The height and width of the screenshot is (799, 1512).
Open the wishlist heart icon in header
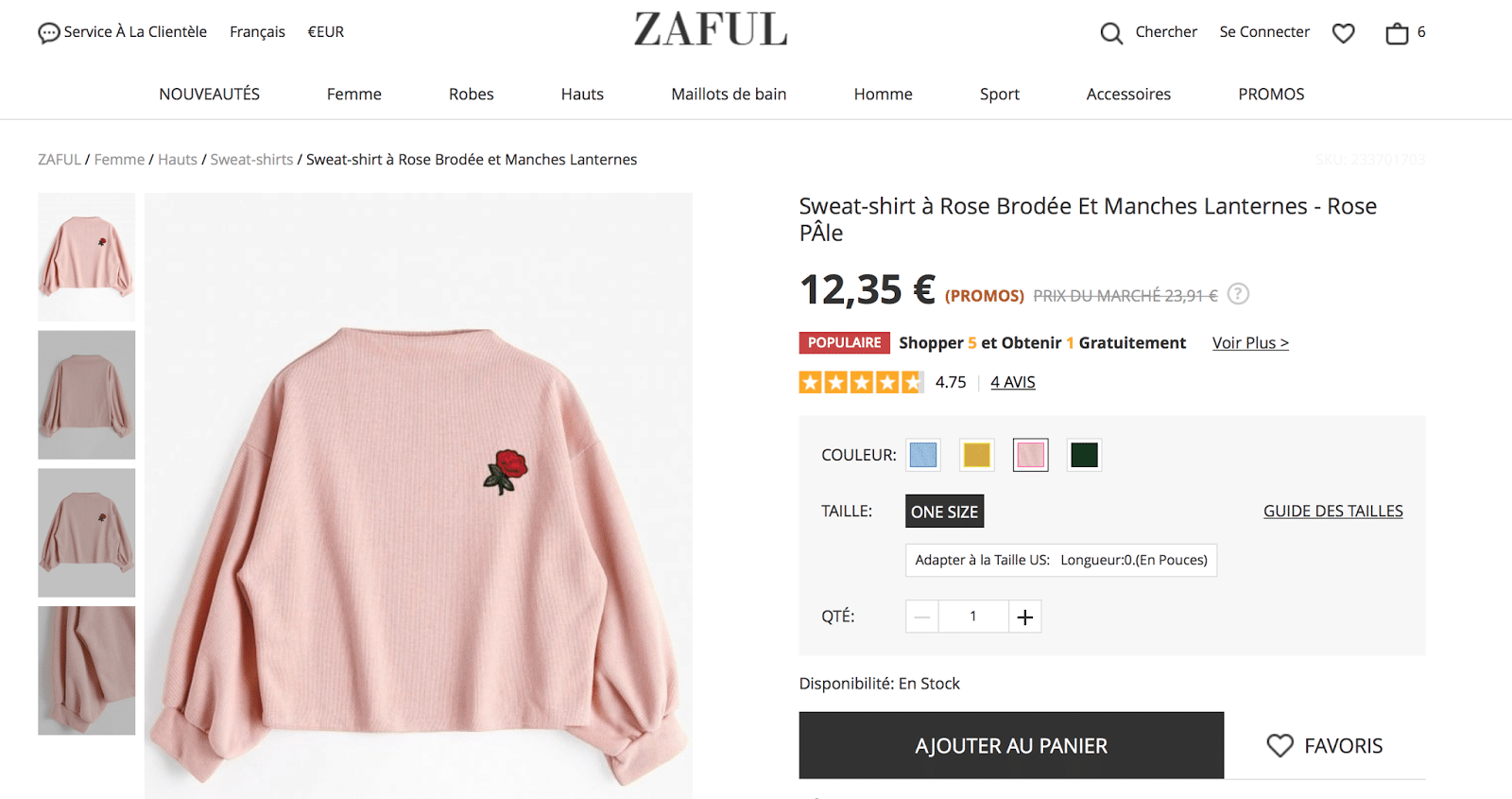click(x=1343, y=33)
